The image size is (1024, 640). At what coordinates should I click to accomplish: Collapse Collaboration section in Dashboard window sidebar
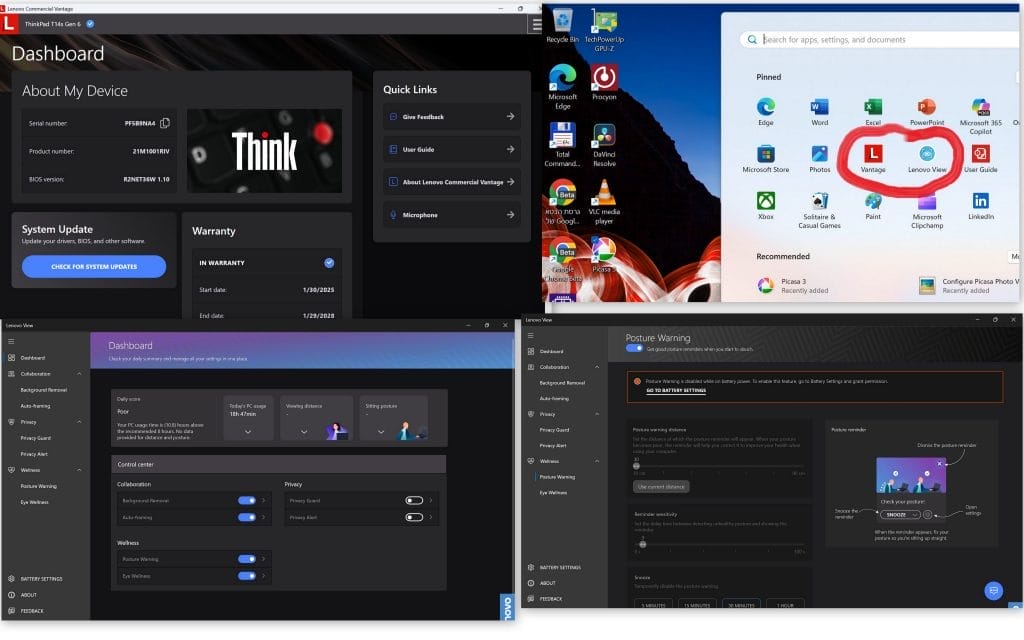80,374
